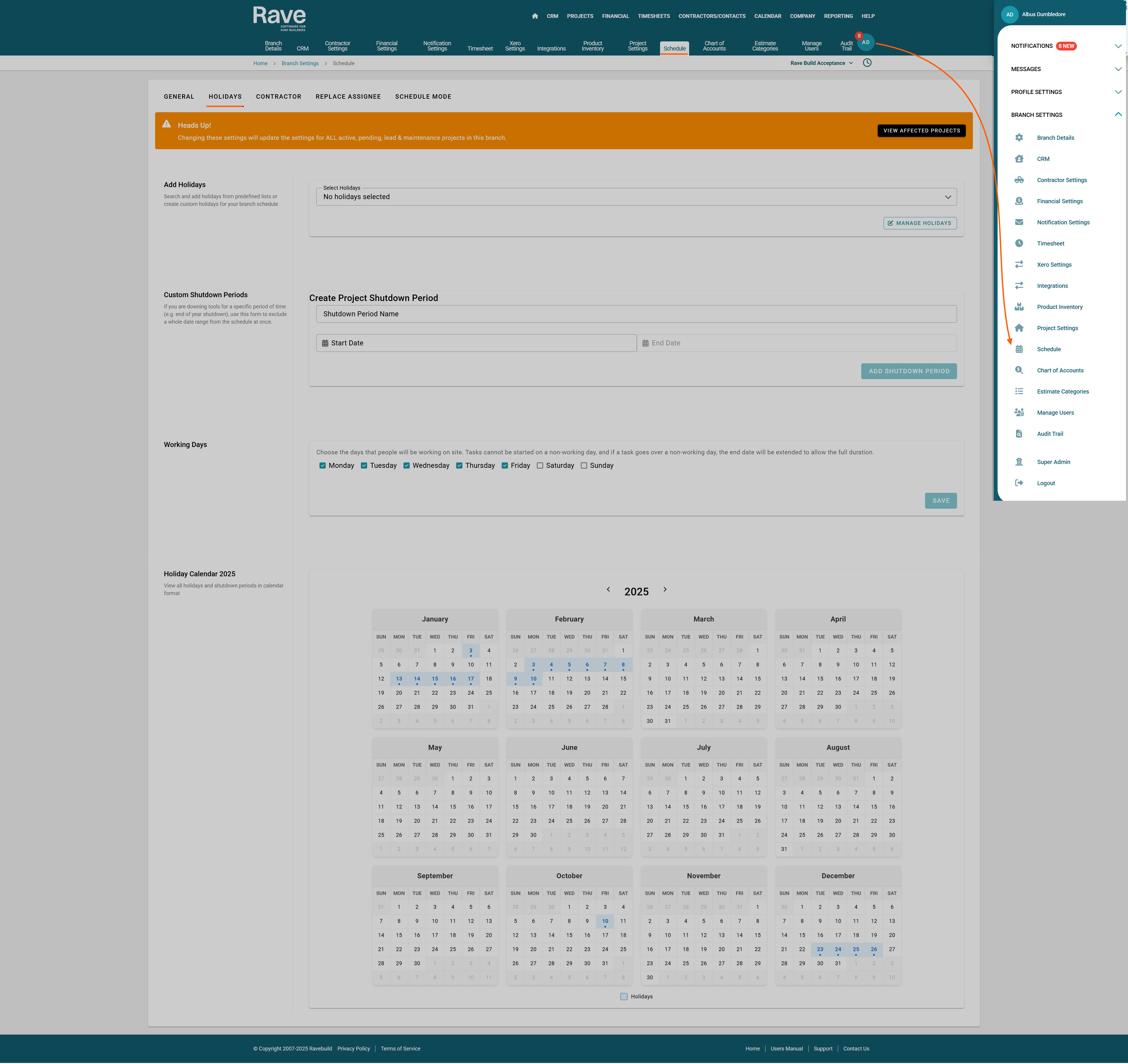Open the Schedule Mode tab
This screenshot has width=1128, height=1064.
click(x=423, y=96)
